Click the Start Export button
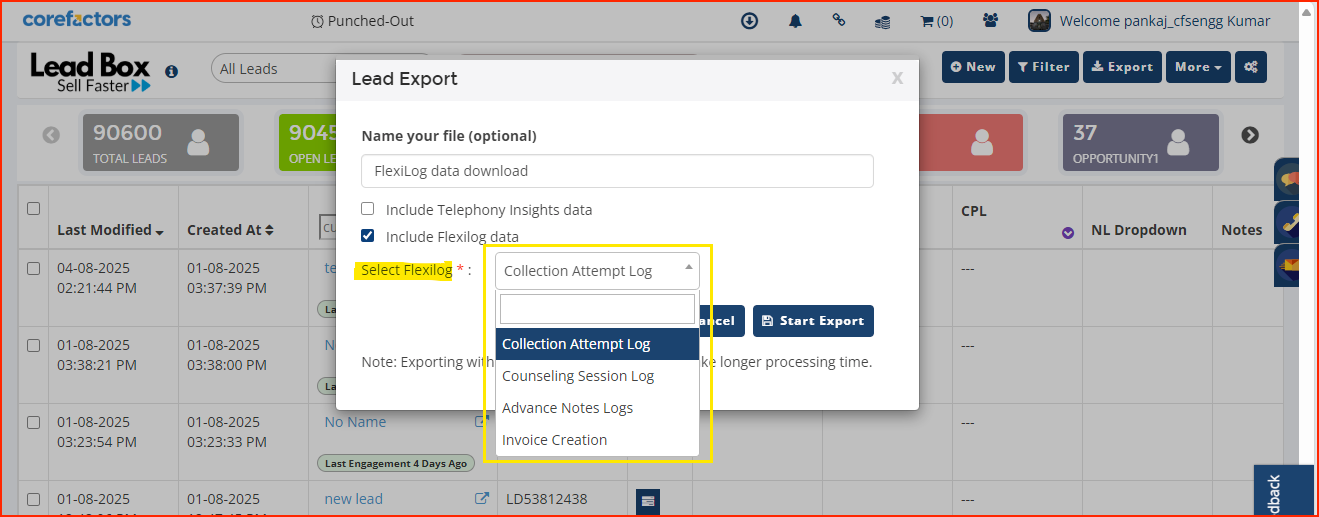1319x517 pixels. click(x=813, y=321)
